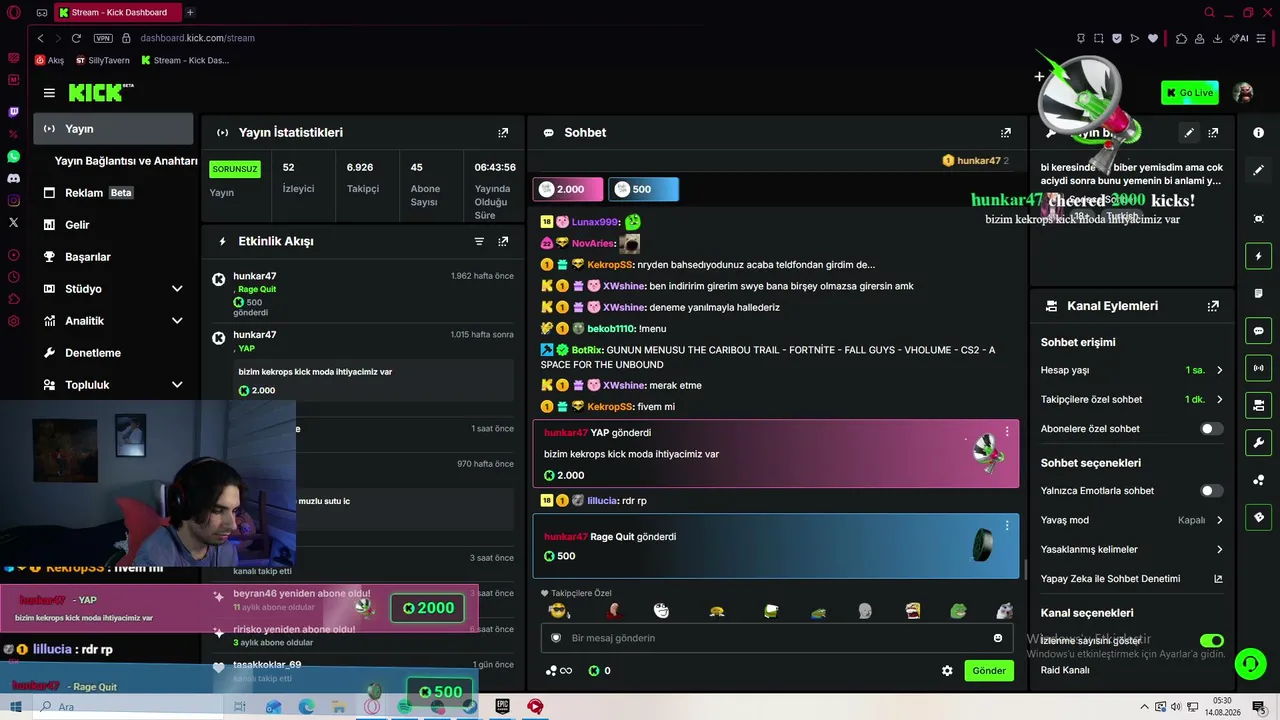Open Discord from the Opera sidebar

pos(13,178)
